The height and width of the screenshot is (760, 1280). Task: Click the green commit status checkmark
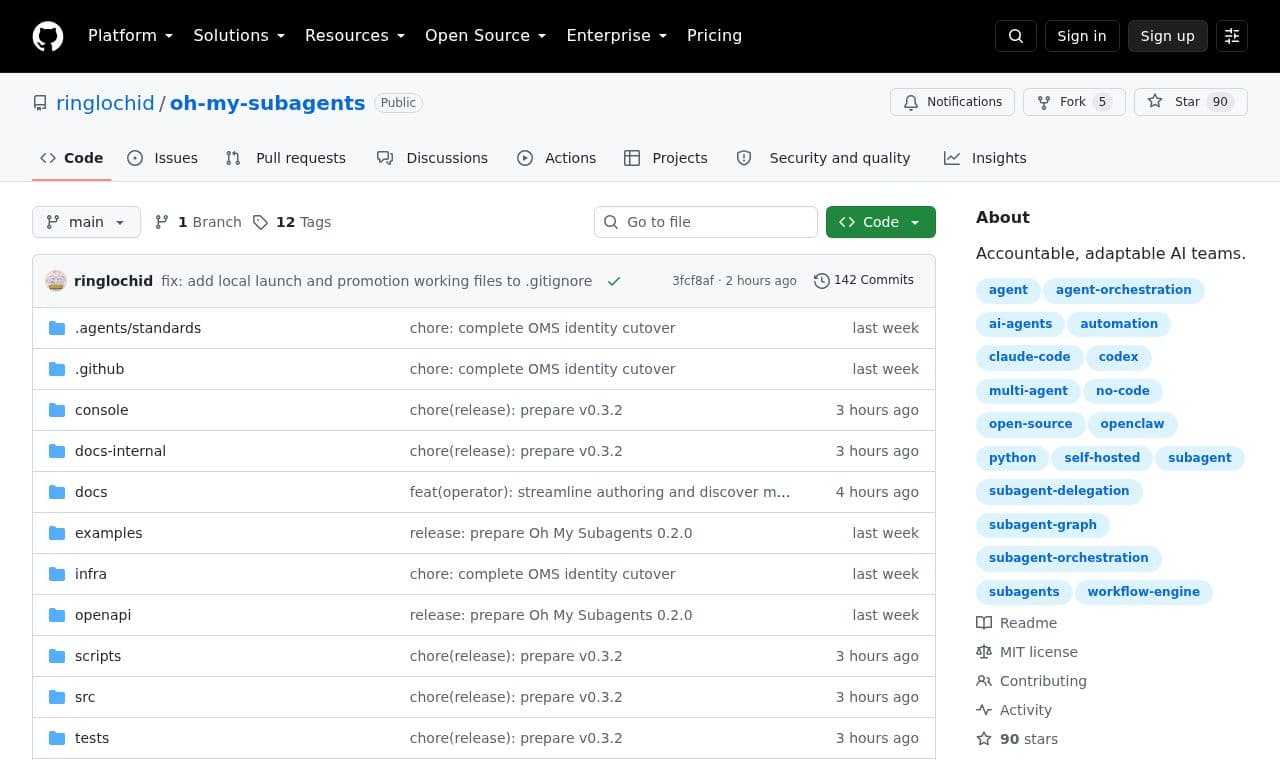tap(614, 281)
